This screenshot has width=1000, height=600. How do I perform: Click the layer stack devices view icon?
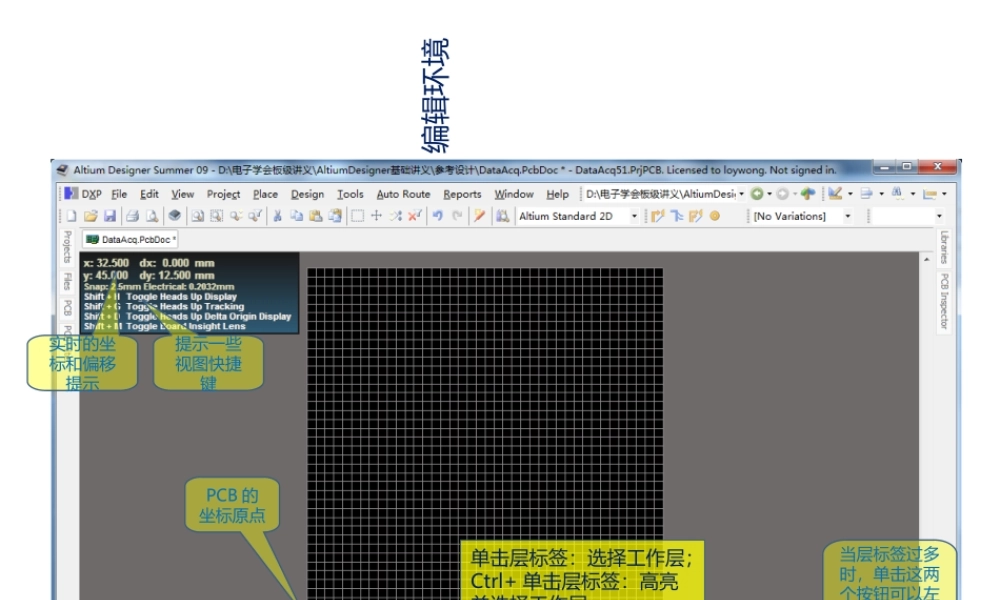click(174, 216)
